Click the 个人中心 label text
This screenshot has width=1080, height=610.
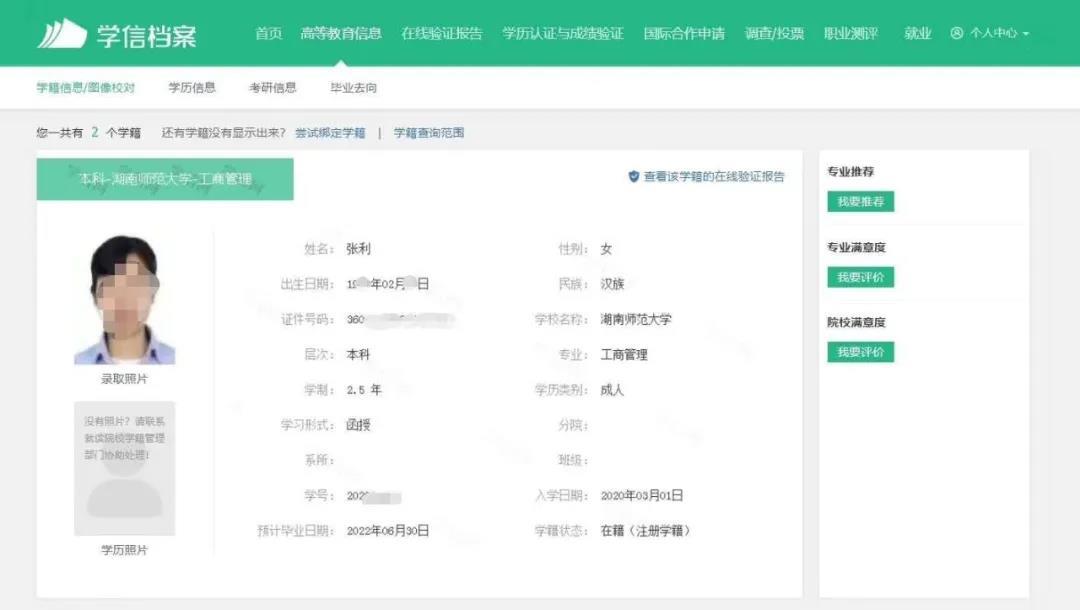coord(993,33)
